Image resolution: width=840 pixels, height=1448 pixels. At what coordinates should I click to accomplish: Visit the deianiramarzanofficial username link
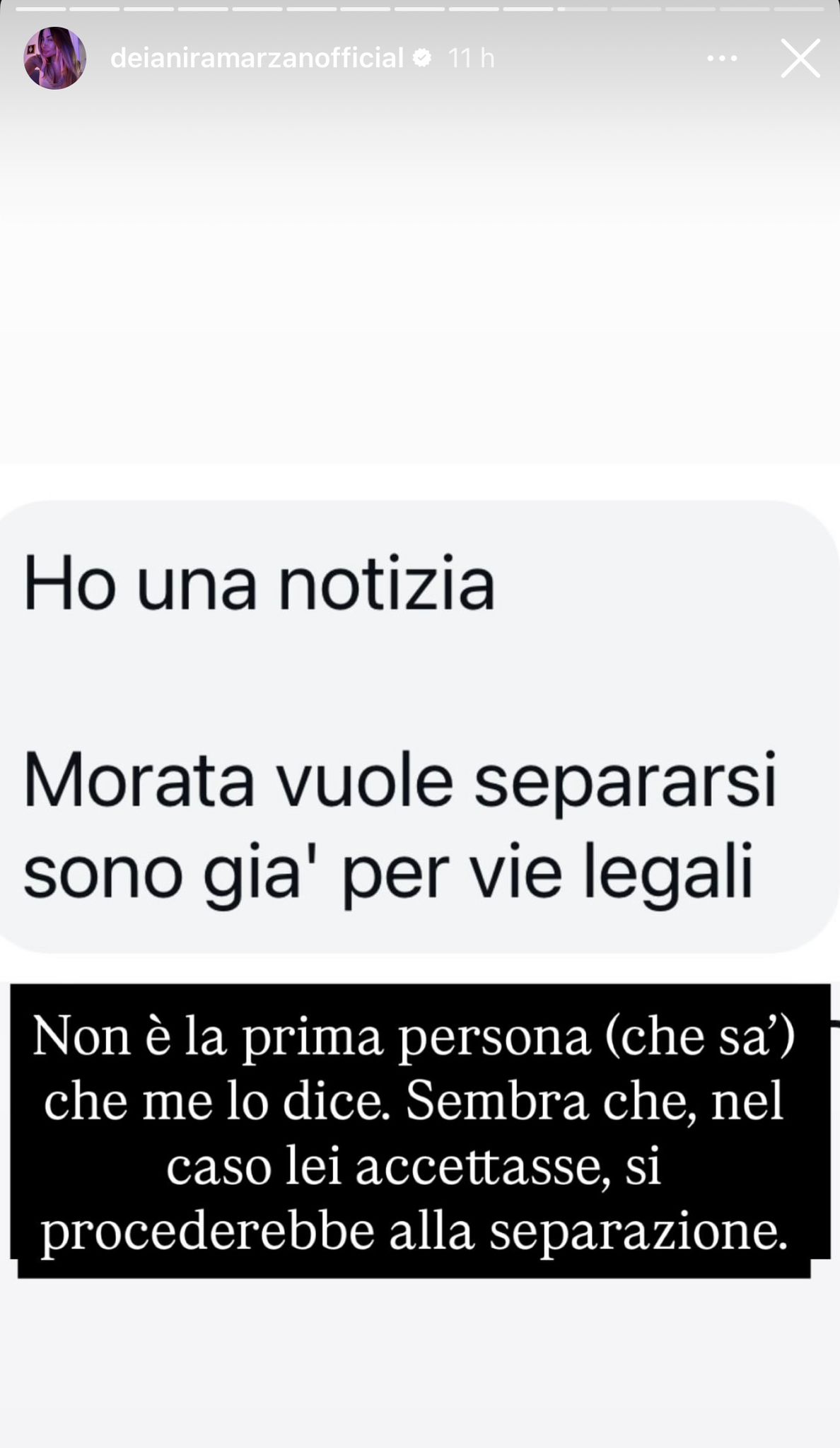257,58
